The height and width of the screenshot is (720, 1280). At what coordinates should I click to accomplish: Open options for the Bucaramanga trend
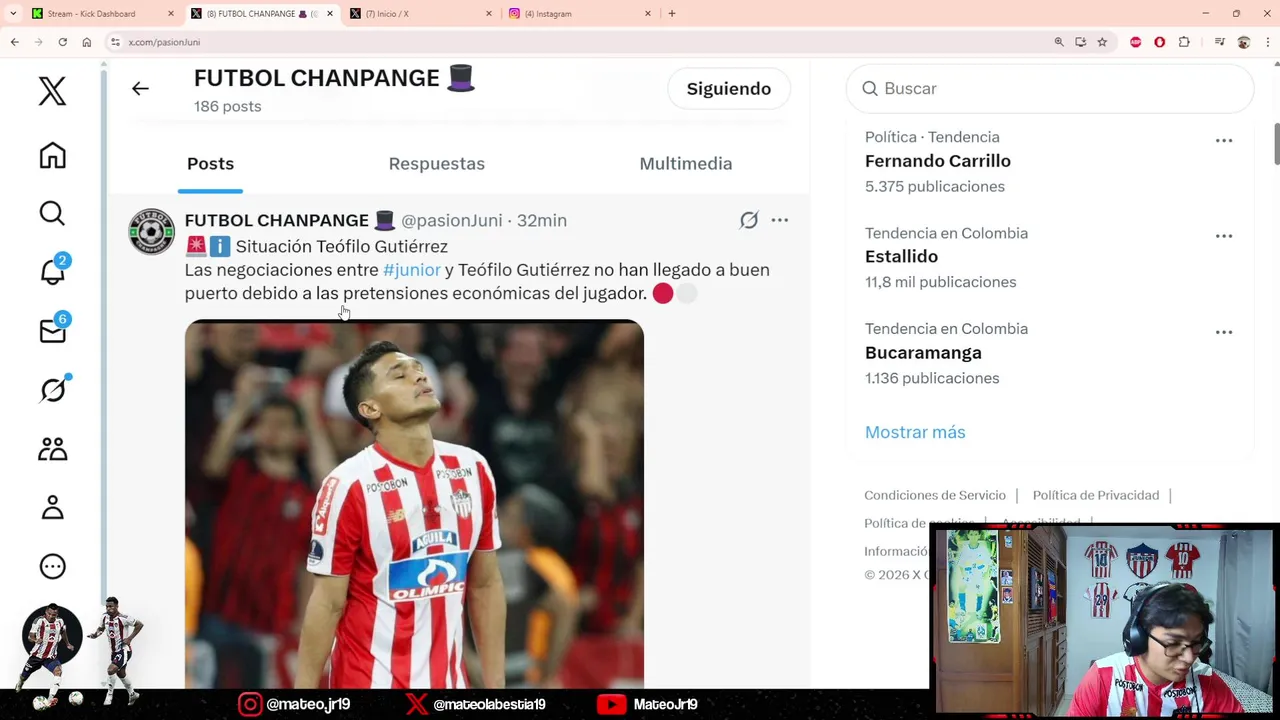1224,332
